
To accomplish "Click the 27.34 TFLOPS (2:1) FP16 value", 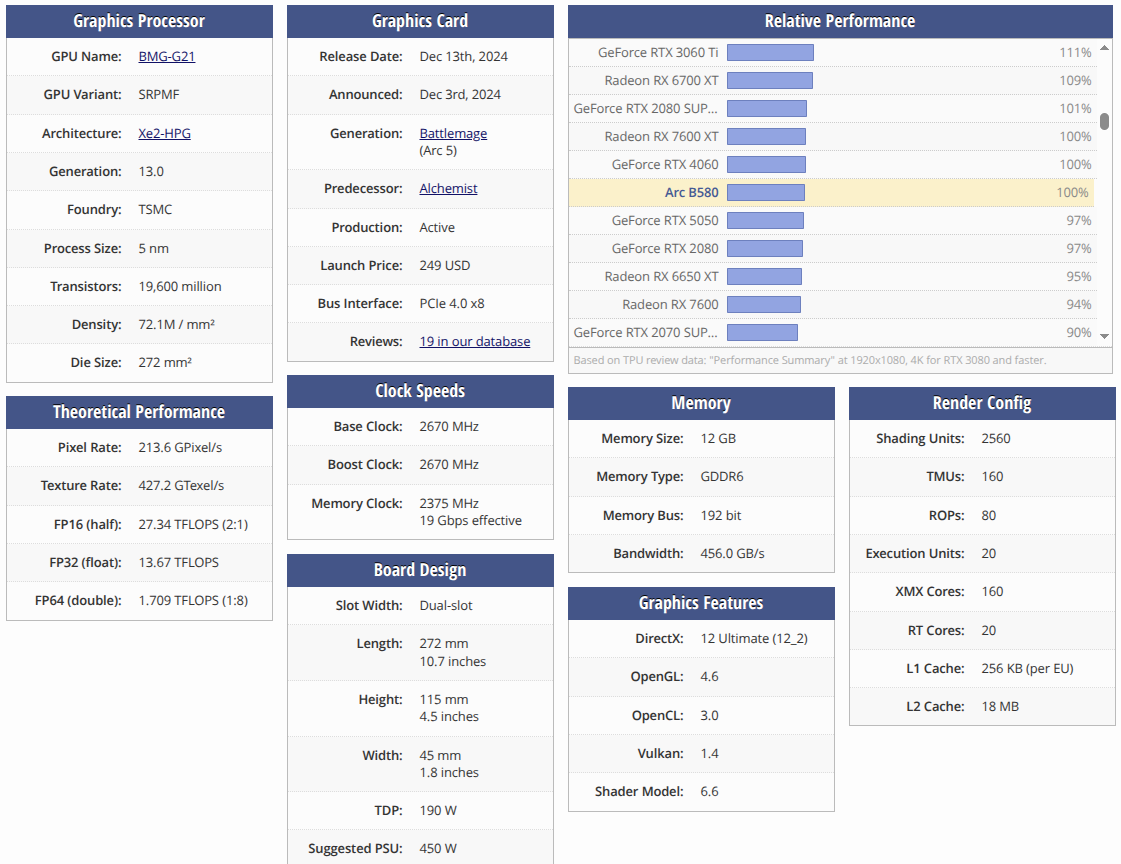I will point(193,524).
